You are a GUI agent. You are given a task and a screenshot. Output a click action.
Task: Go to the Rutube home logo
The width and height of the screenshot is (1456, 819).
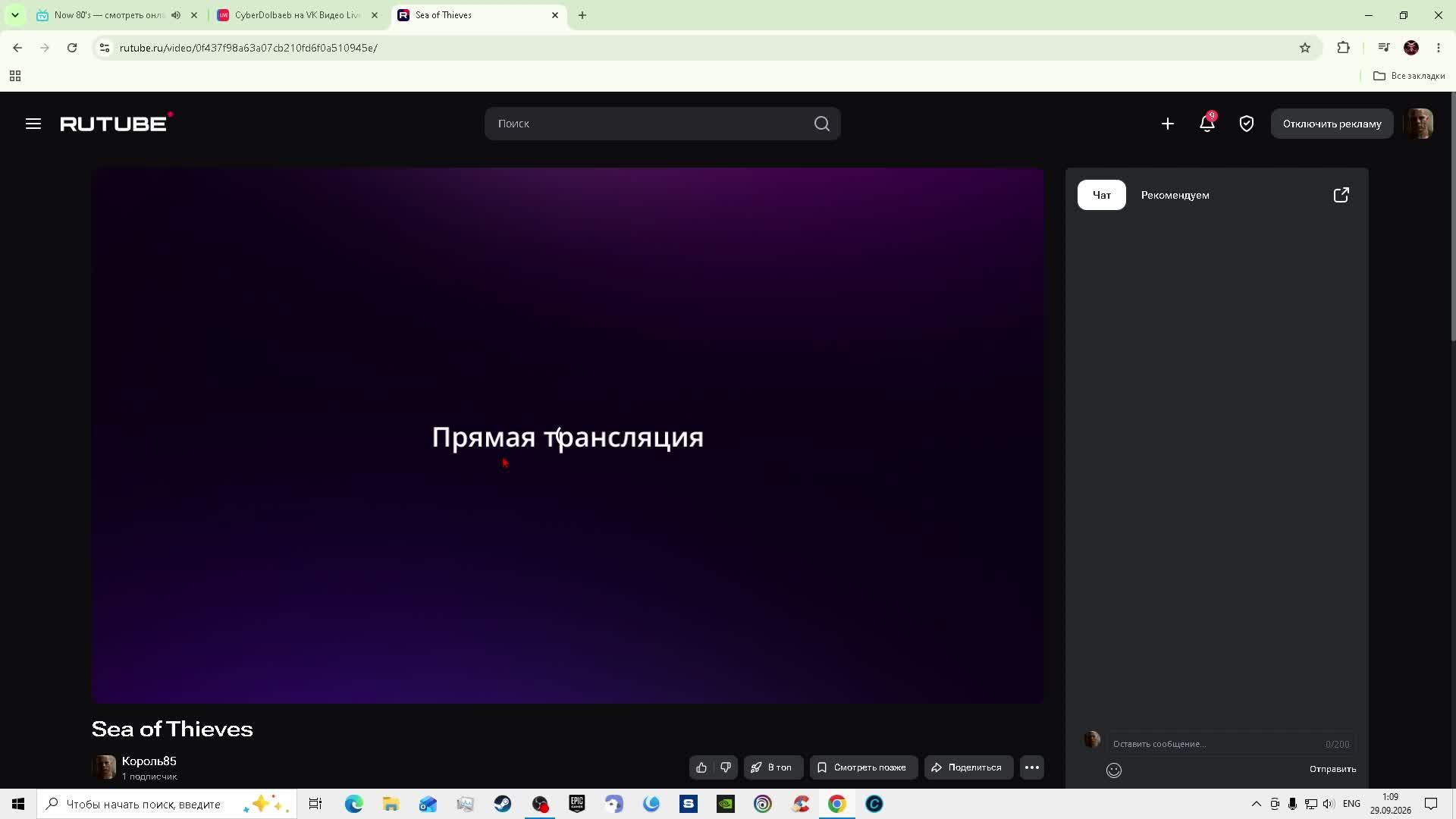(116, 123)
